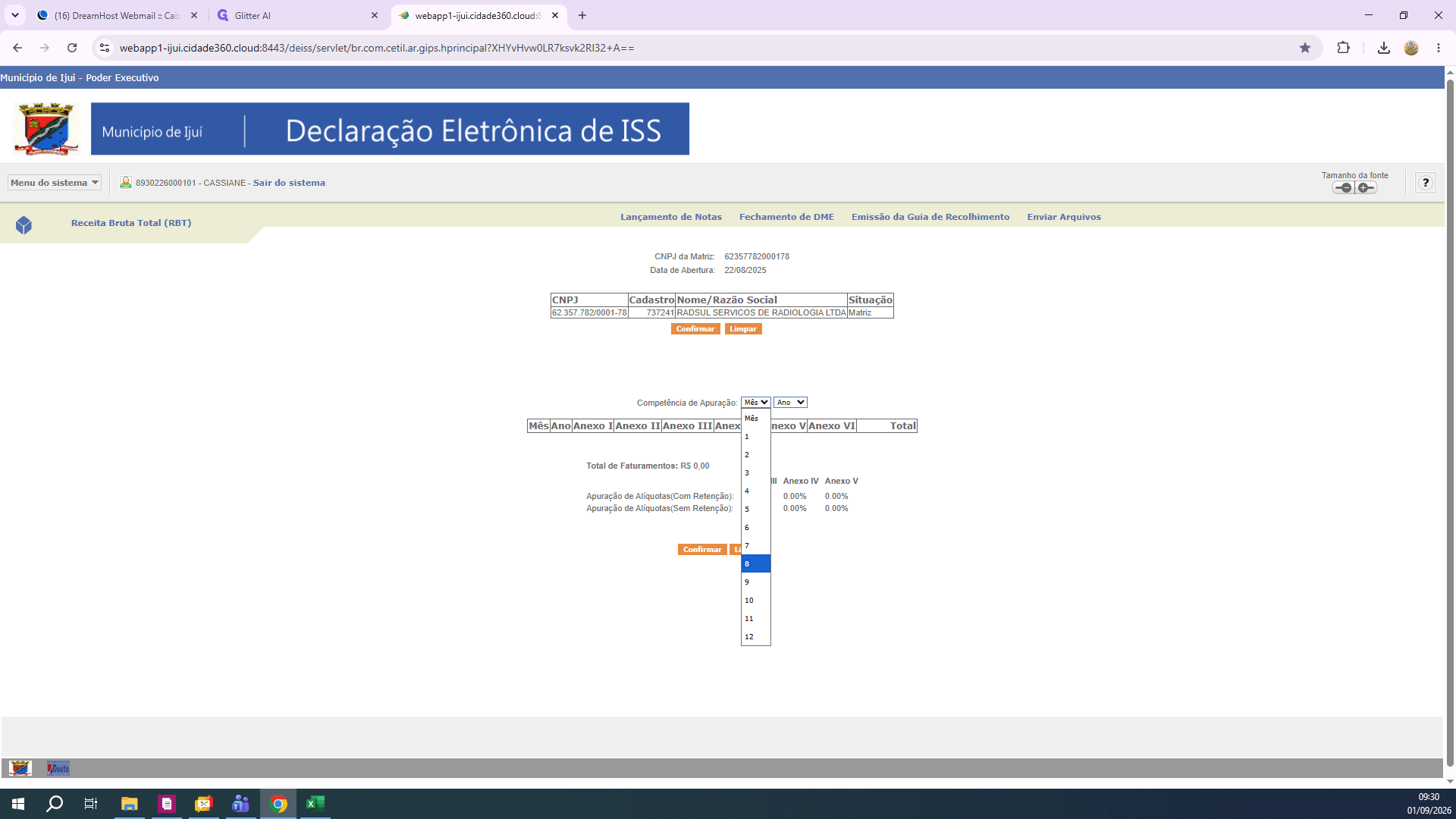Open Windows Start menu
This screenshot has width=1456, height=819.
(x=18, y=804)
